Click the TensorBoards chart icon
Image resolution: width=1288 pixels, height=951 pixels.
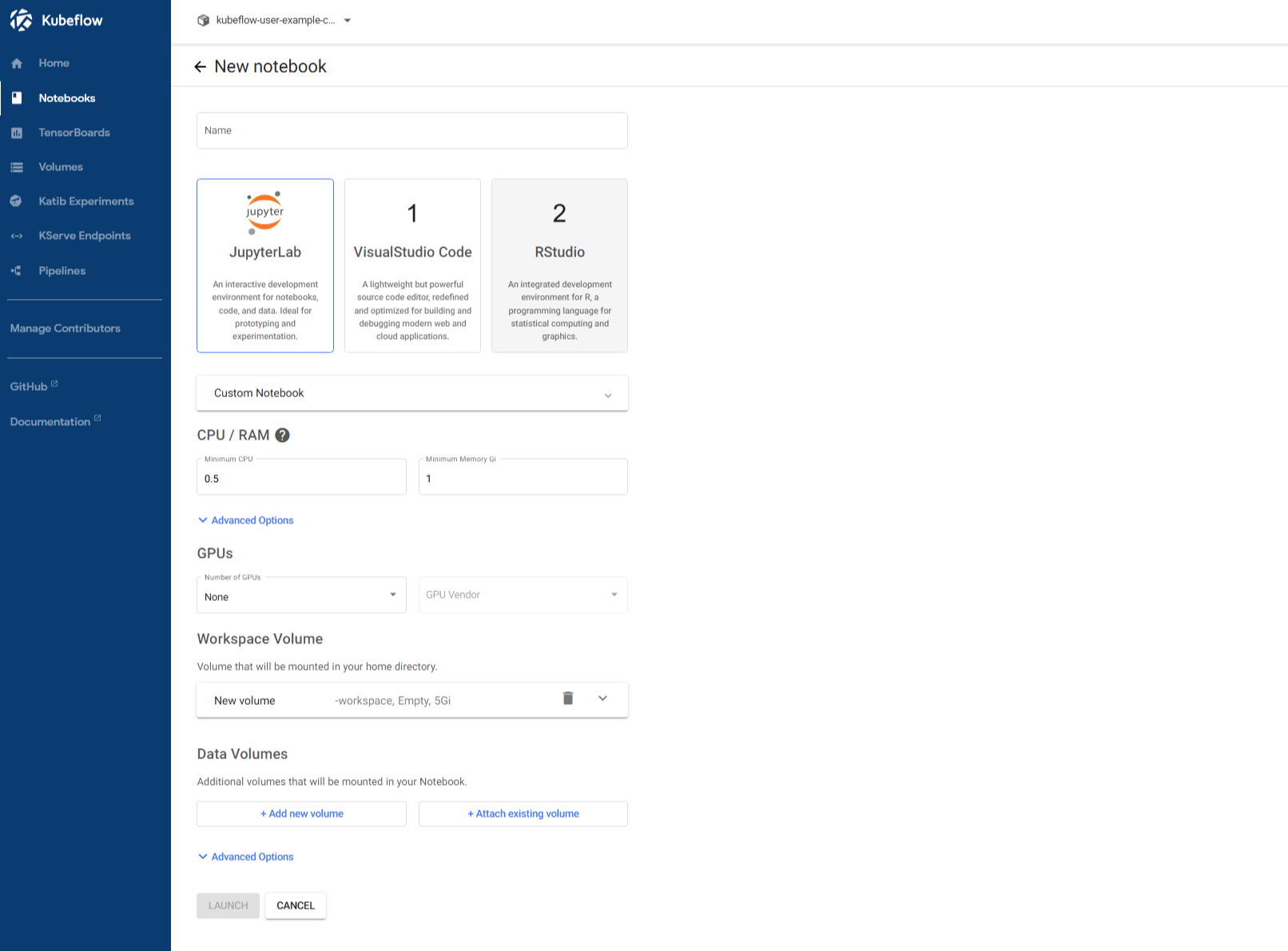(17, 133)
